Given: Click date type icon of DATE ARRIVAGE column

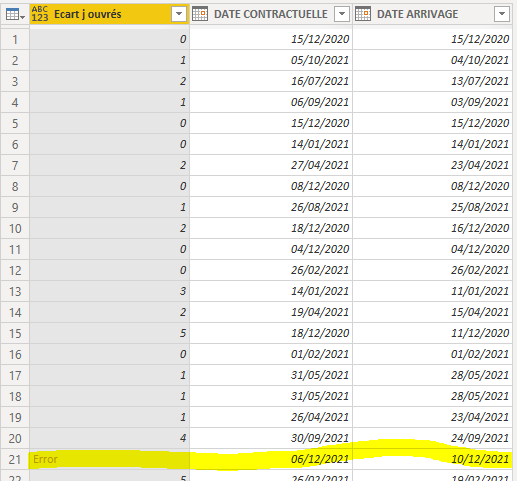Looking at the screenshot, I should click(363, 14).
